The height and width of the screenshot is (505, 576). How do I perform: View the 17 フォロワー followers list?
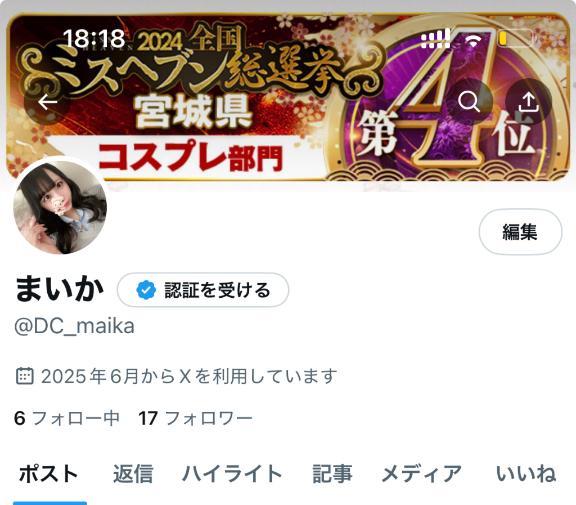coord(195,418)
